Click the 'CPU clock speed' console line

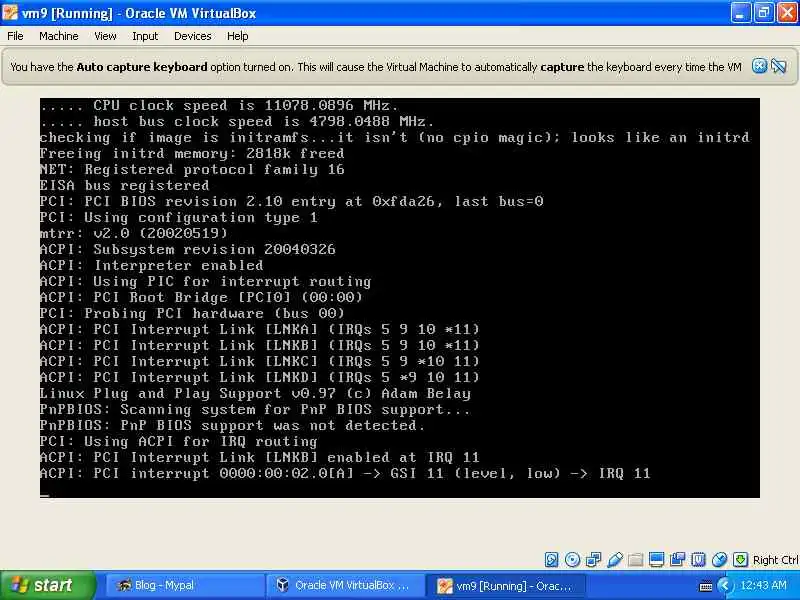tap(219, 106)
